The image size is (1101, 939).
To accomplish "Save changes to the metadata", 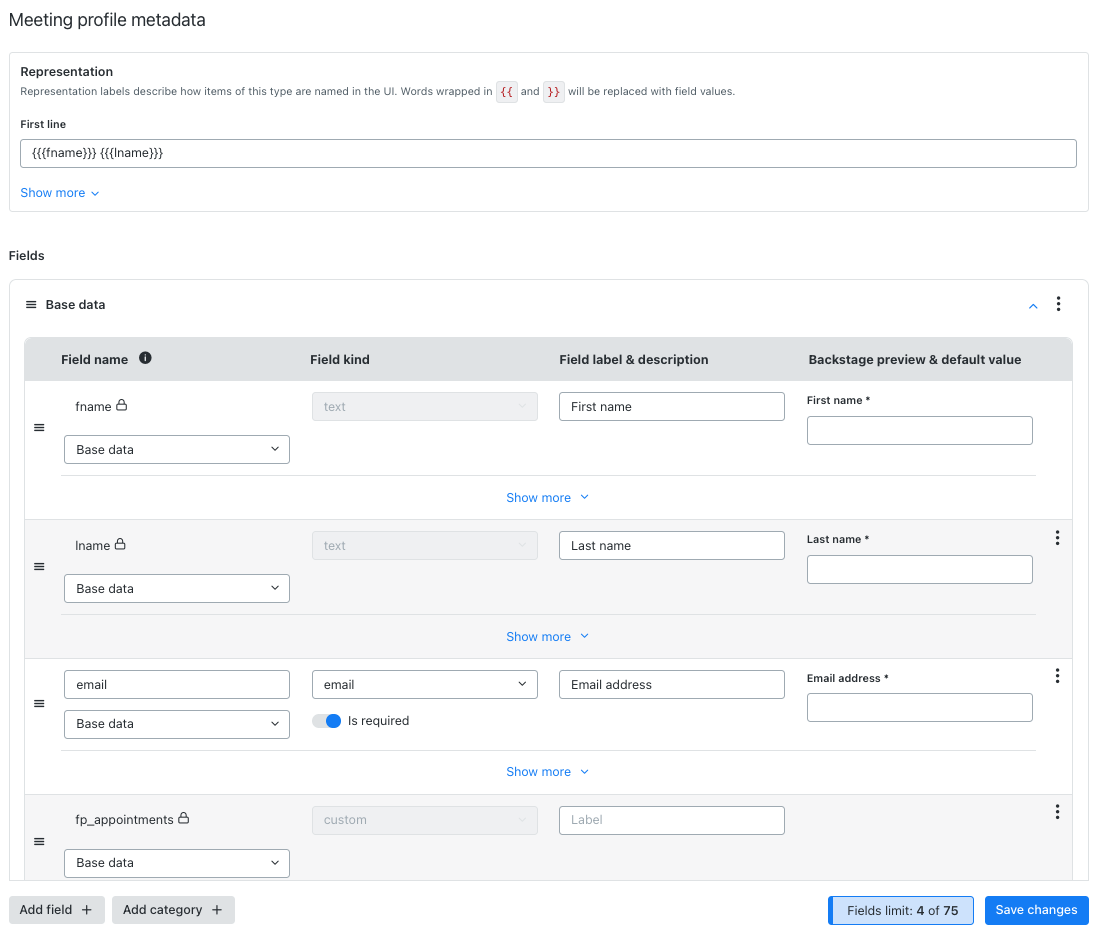I will 1036,910.
